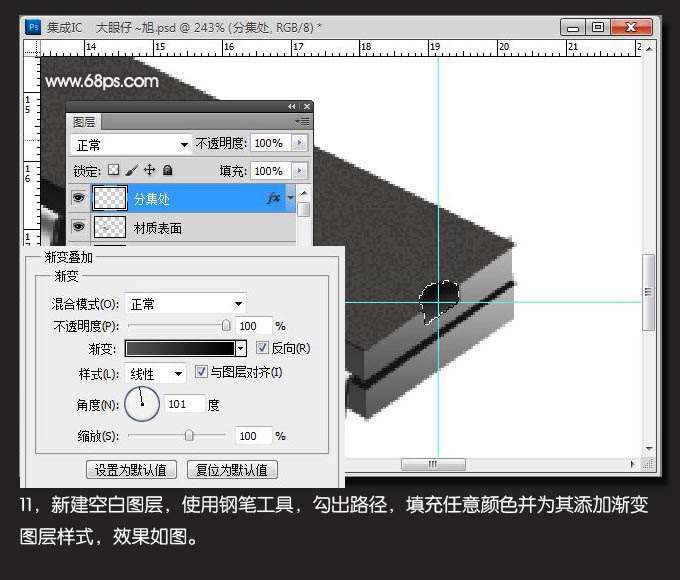The width and height of the screenshot is (680, 580).
Task: Click the lock image pixels brush icon
Action: click(131, 171)
